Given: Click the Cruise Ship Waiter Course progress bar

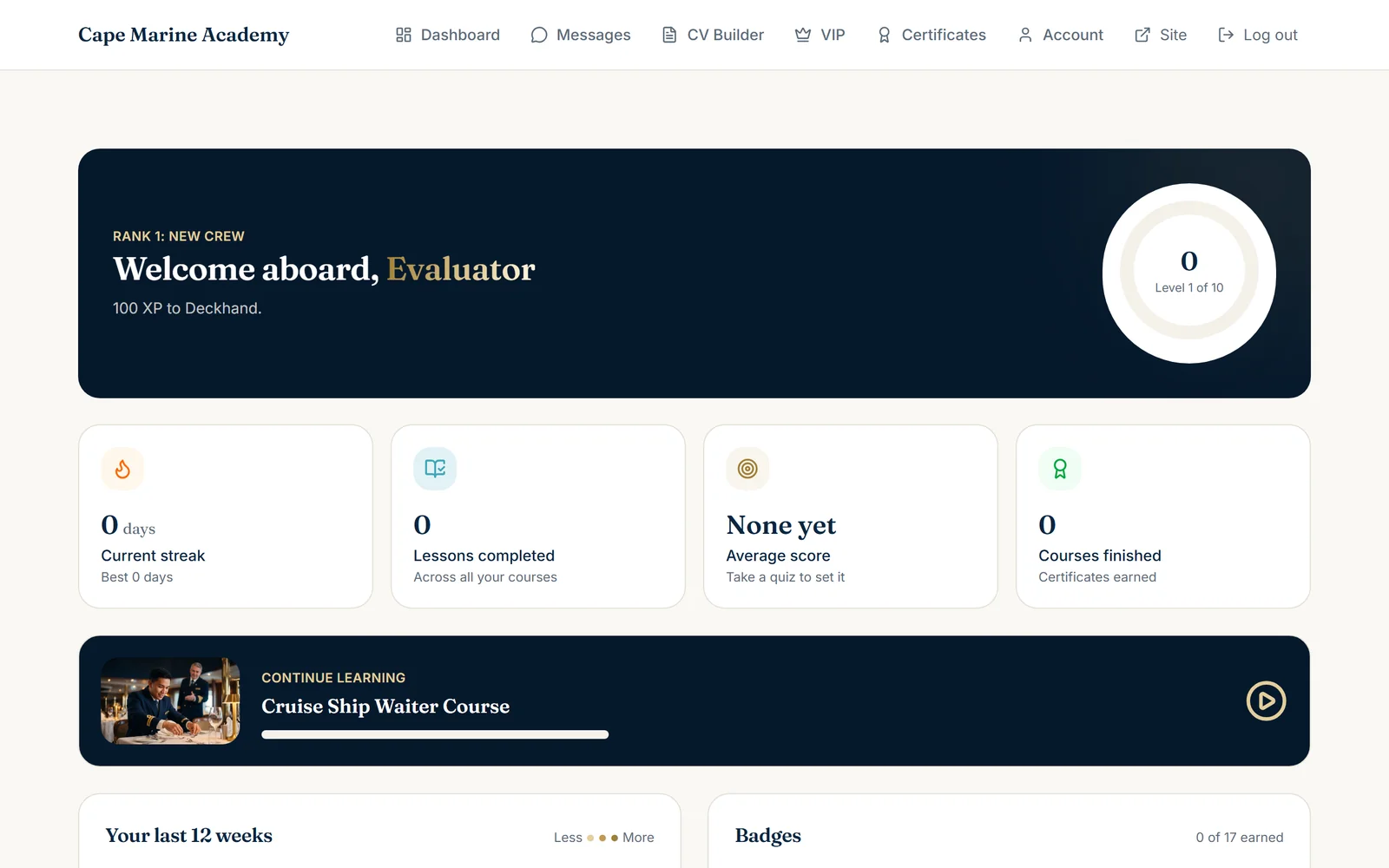Looking at the screenshot, I should pos(435,734).
